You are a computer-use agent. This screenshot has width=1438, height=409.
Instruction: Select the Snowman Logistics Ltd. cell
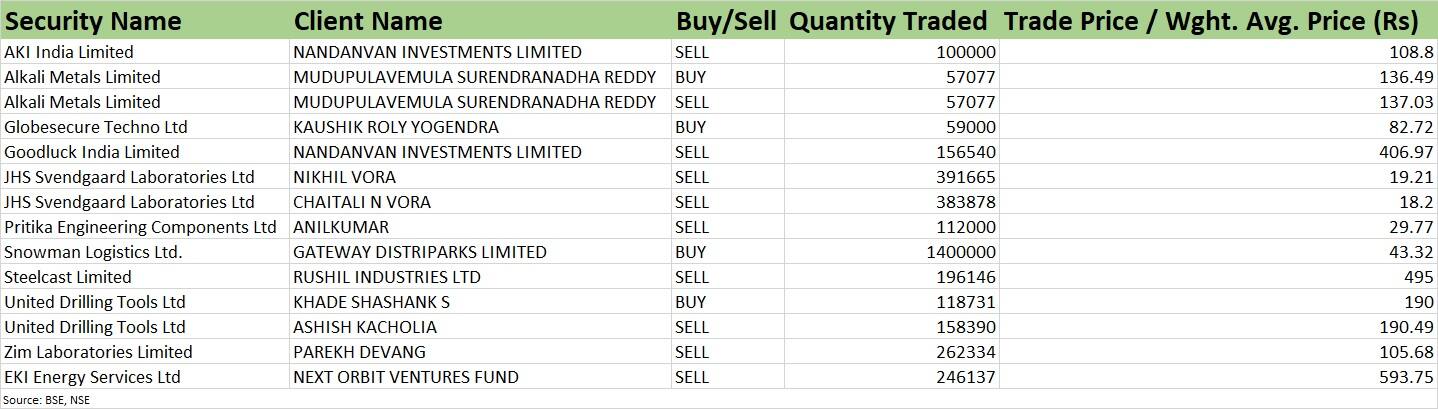pyautogui.click(x=145, y=252)
